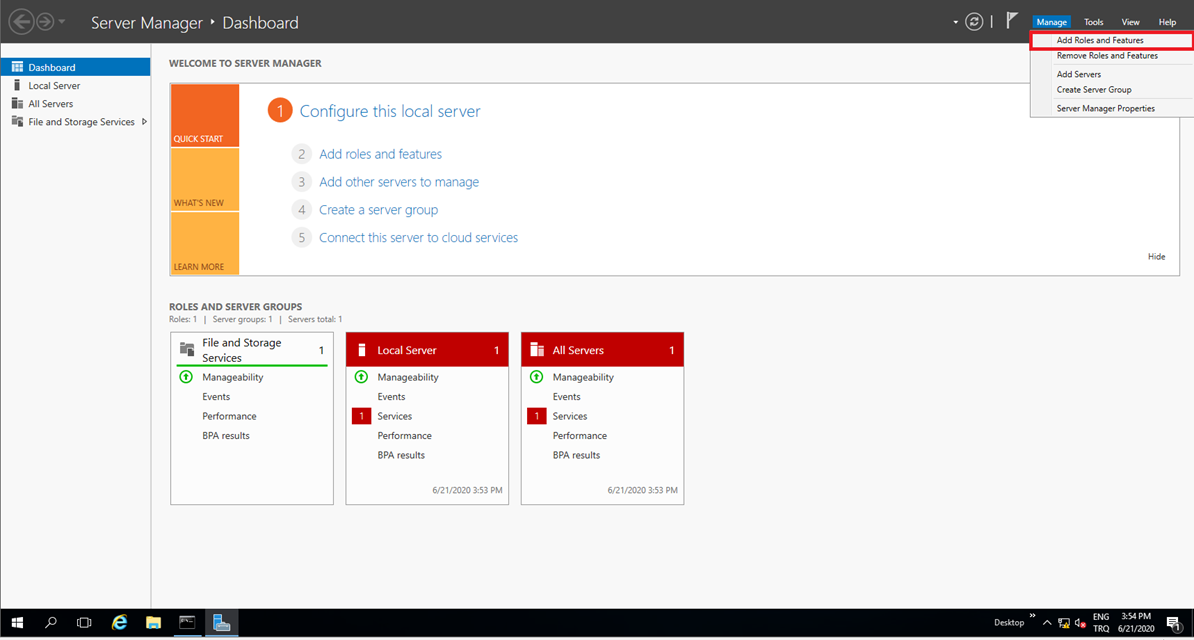The height and width of the screenshot is (640, 1194).
Task: Click Add roles and features link
Action: tap(380, 154)
